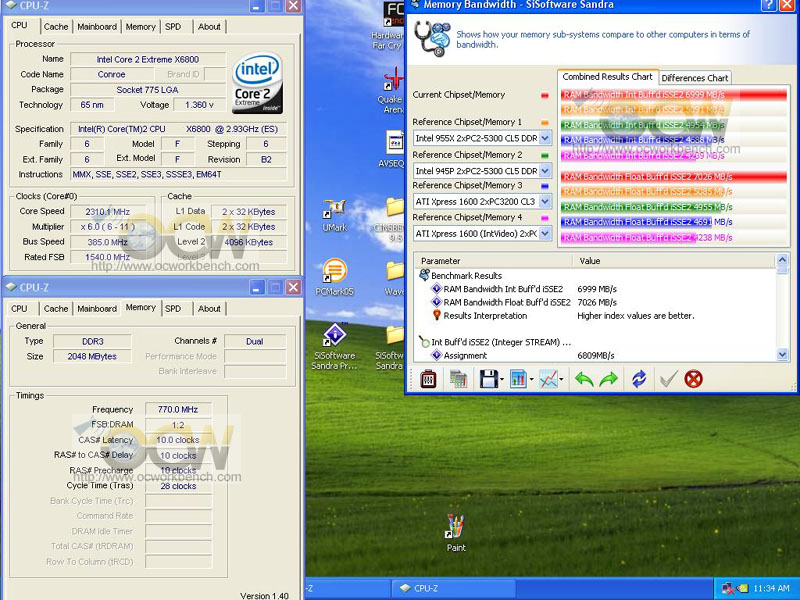
Task: Go back with the green left arrow
Action: click(x=584, y=379)
